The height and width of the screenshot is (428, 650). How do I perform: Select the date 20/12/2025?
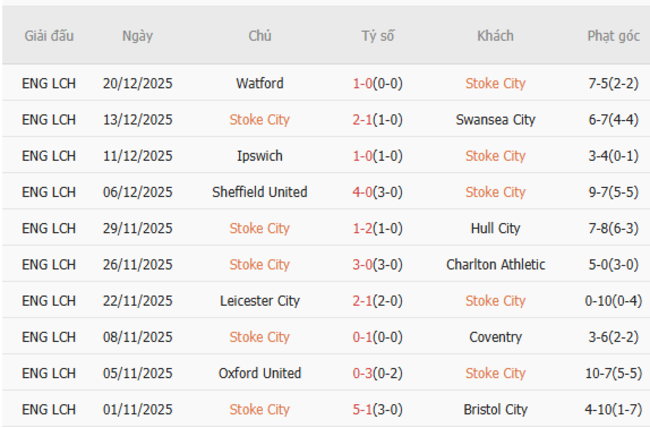point(137,84)
